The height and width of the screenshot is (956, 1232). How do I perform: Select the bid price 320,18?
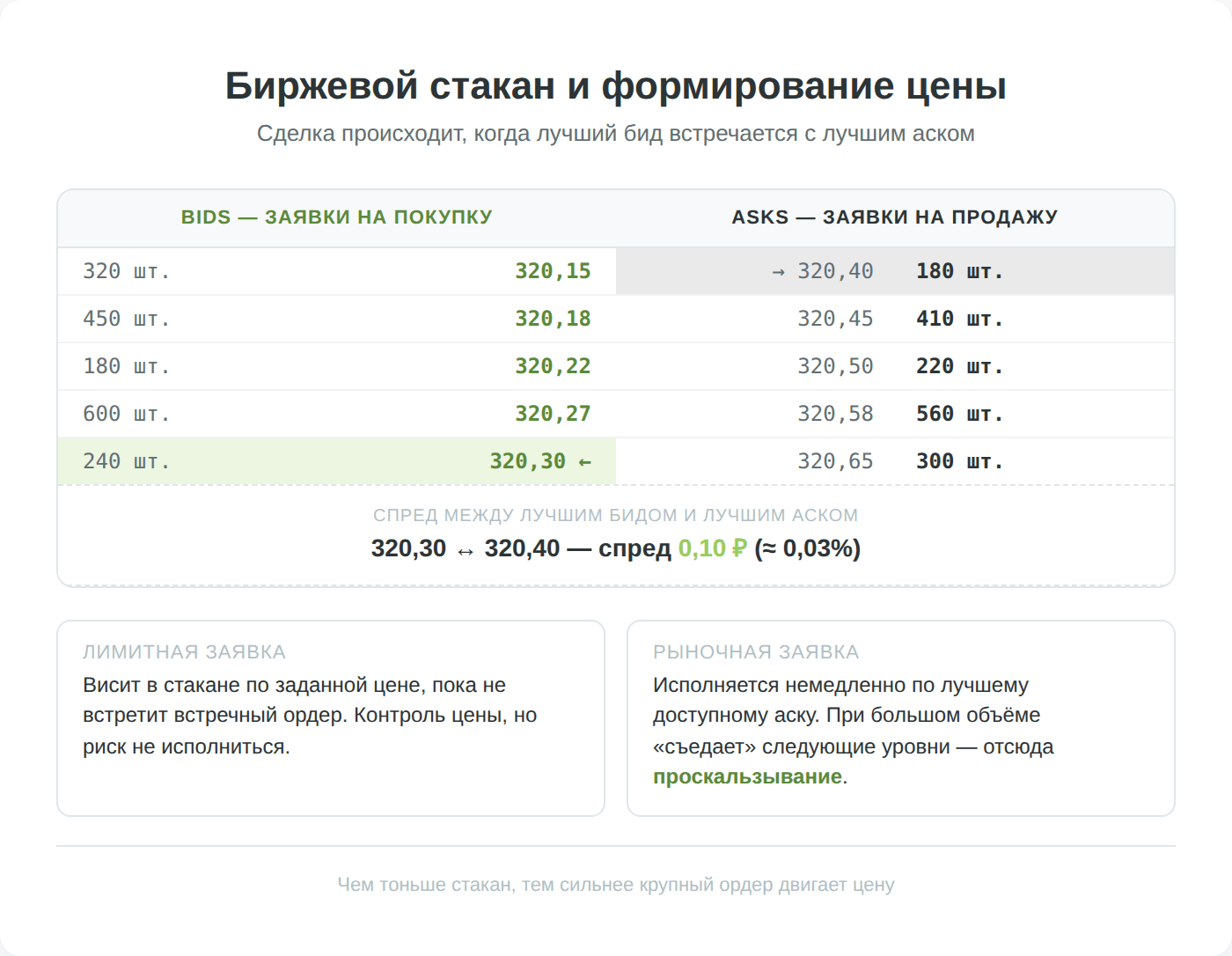[x=553, y=319]
